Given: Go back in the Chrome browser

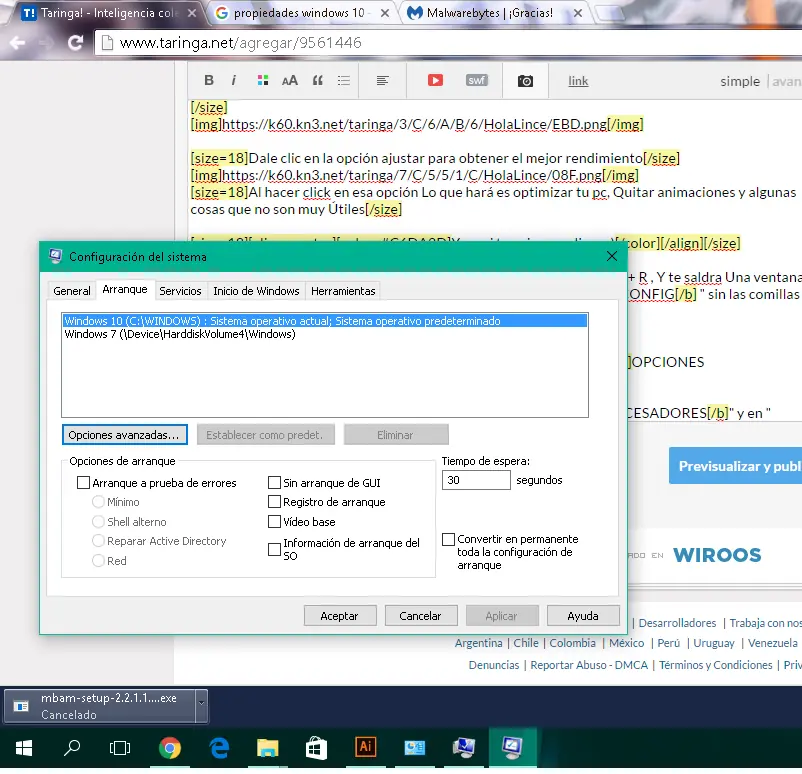Looking at the screenshot, I should (x=17, y=43).
